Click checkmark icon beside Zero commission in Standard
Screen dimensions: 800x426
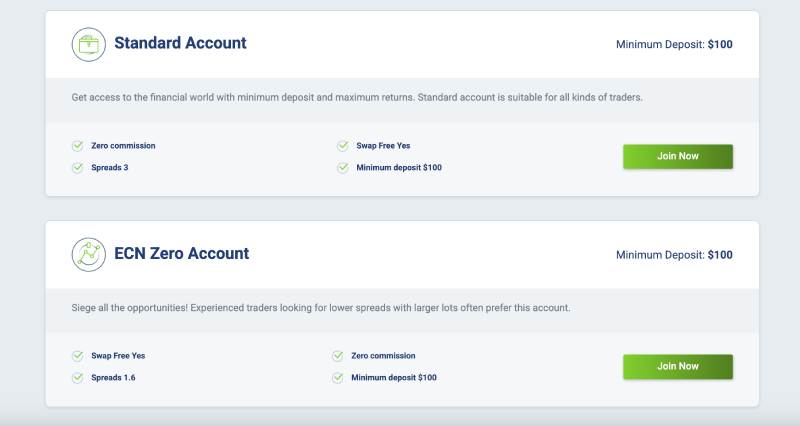[x=77, y=146]
